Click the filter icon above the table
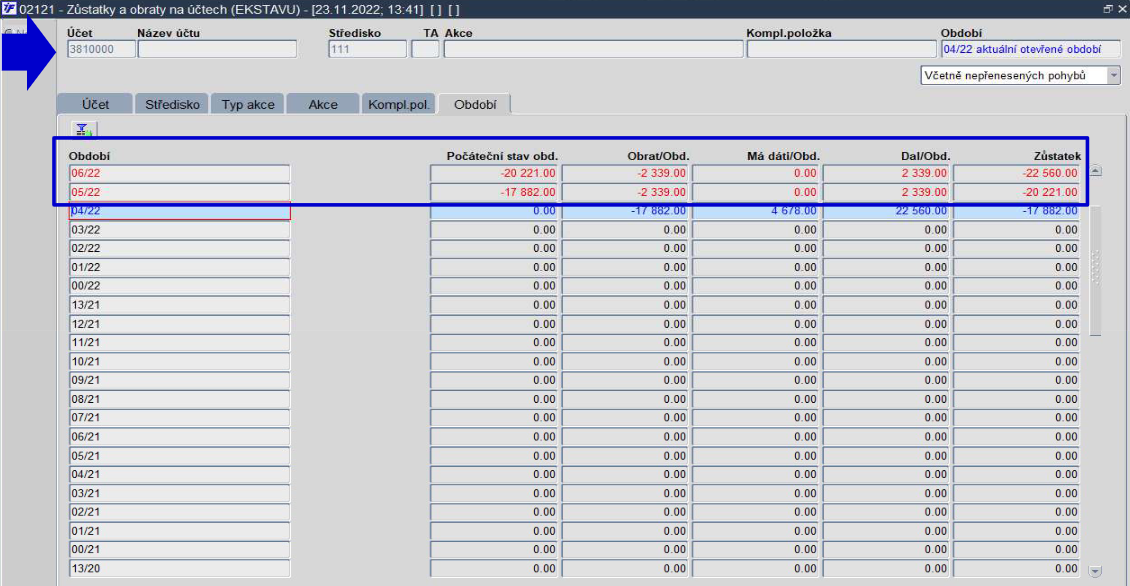This screenshot has width=1130, height=586. pos(84,130)
